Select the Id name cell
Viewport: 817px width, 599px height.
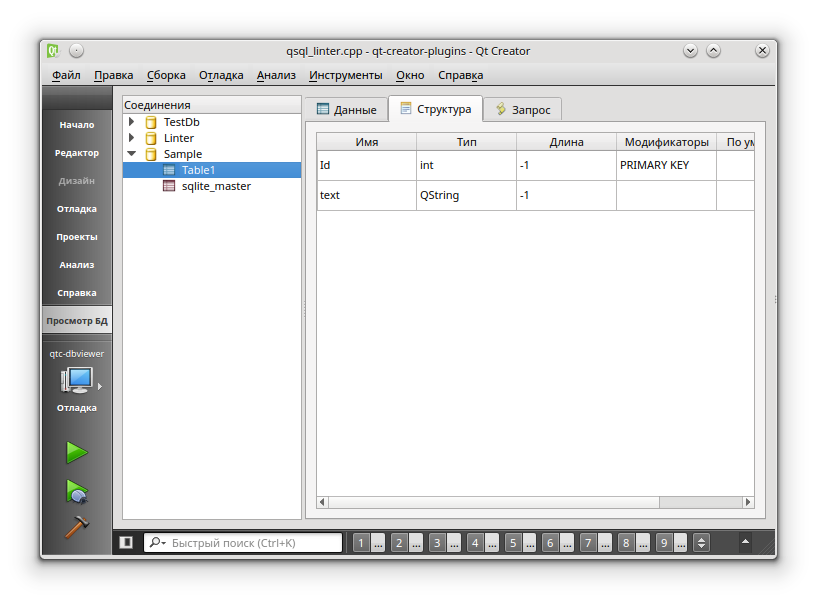[367, 166]
